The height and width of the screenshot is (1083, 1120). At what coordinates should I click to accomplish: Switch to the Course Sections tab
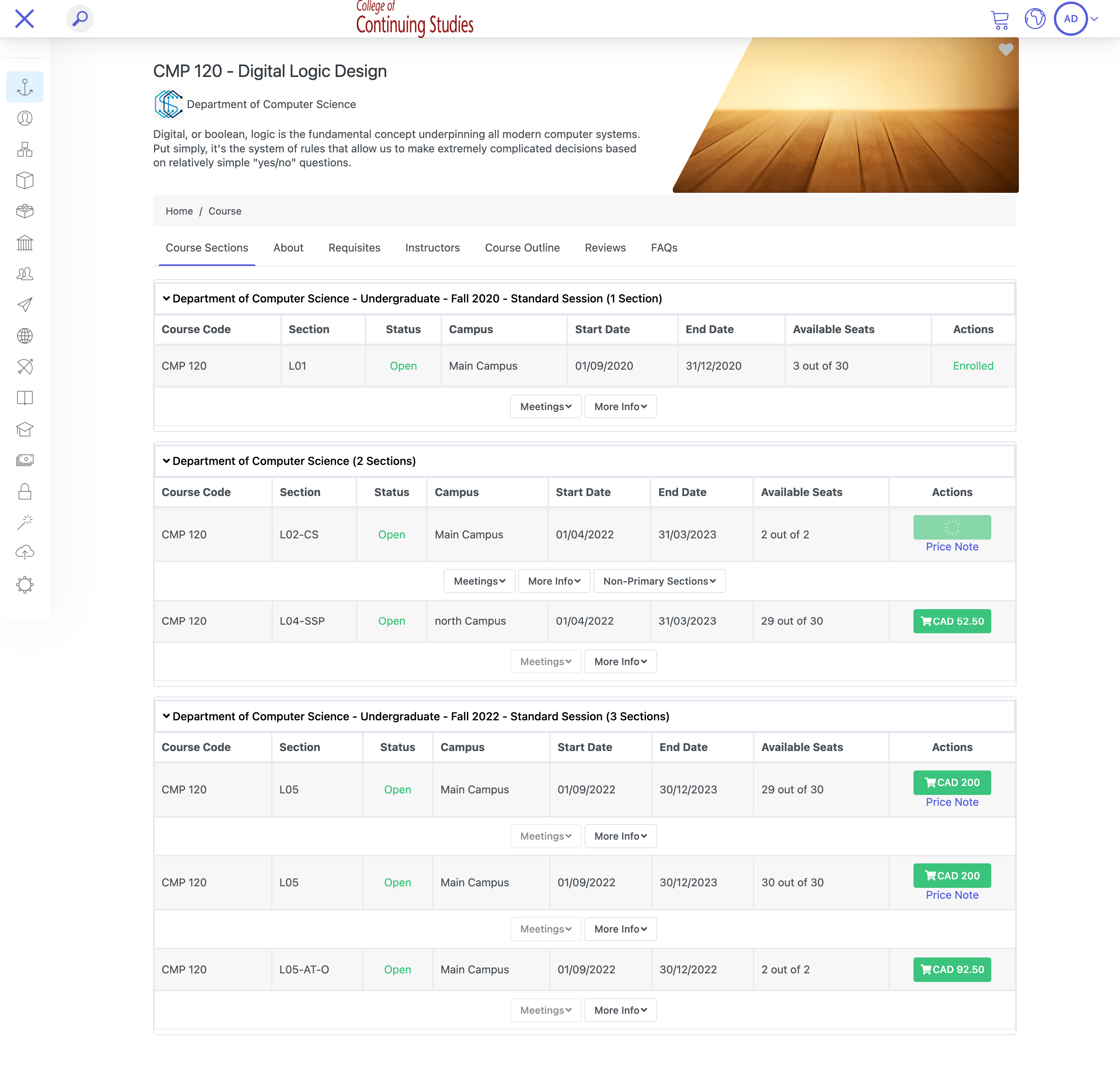click(x=207, y=248)
